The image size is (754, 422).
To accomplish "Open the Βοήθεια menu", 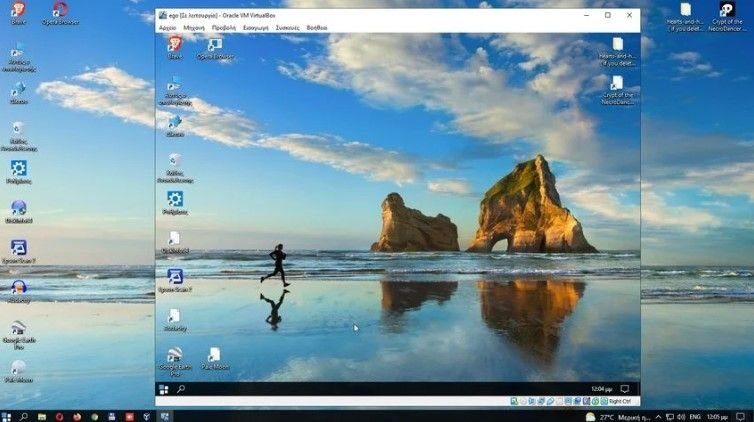I will (317, 28).
